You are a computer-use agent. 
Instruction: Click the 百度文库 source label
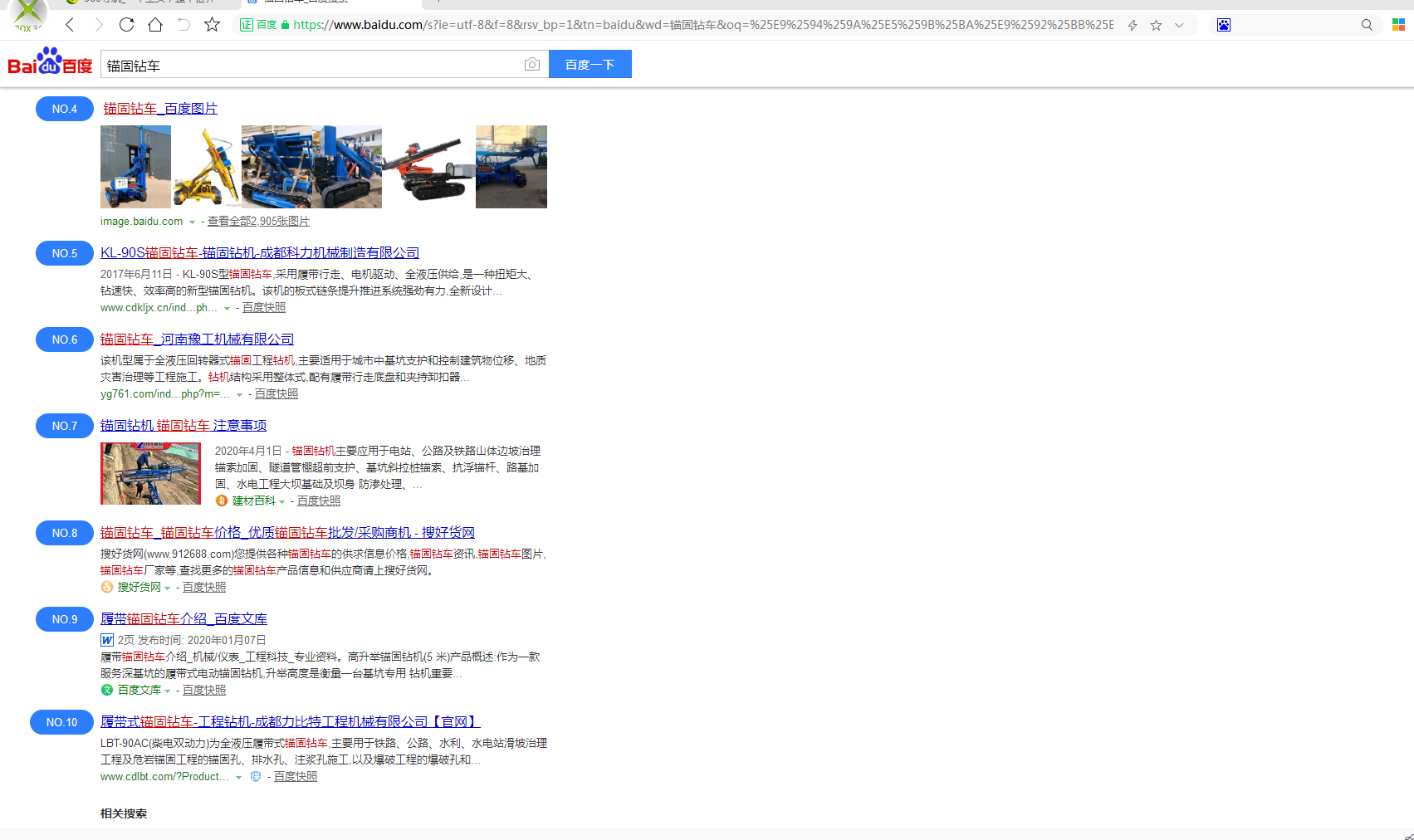(x=139, y=690)
